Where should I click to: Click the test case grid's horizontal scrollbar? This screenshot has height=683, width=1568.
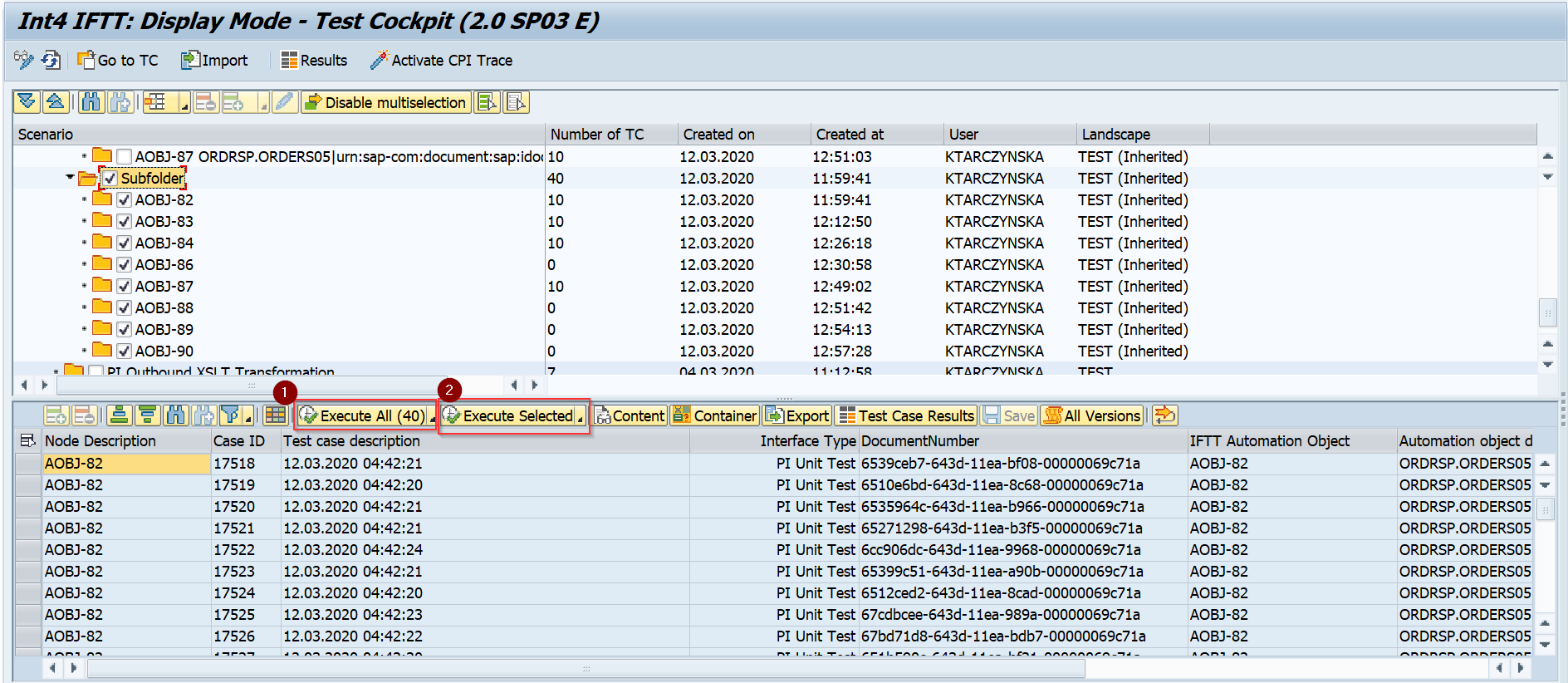point(586,668)
